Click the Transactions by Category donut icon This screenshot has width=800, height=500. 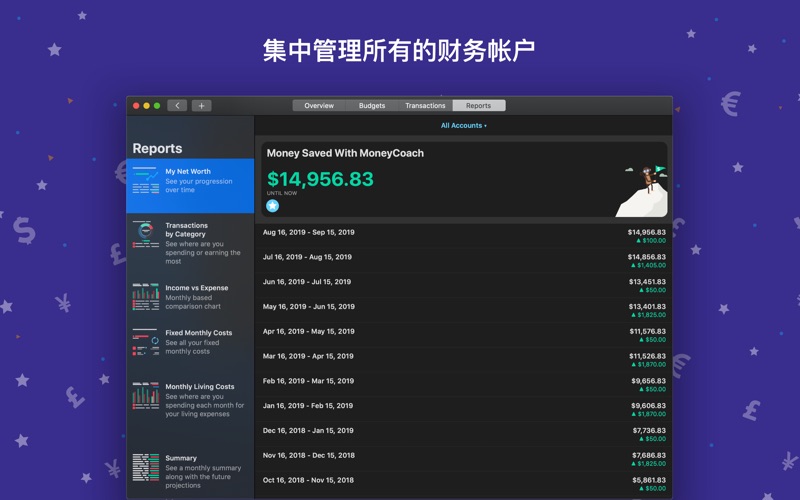[146, 234]
